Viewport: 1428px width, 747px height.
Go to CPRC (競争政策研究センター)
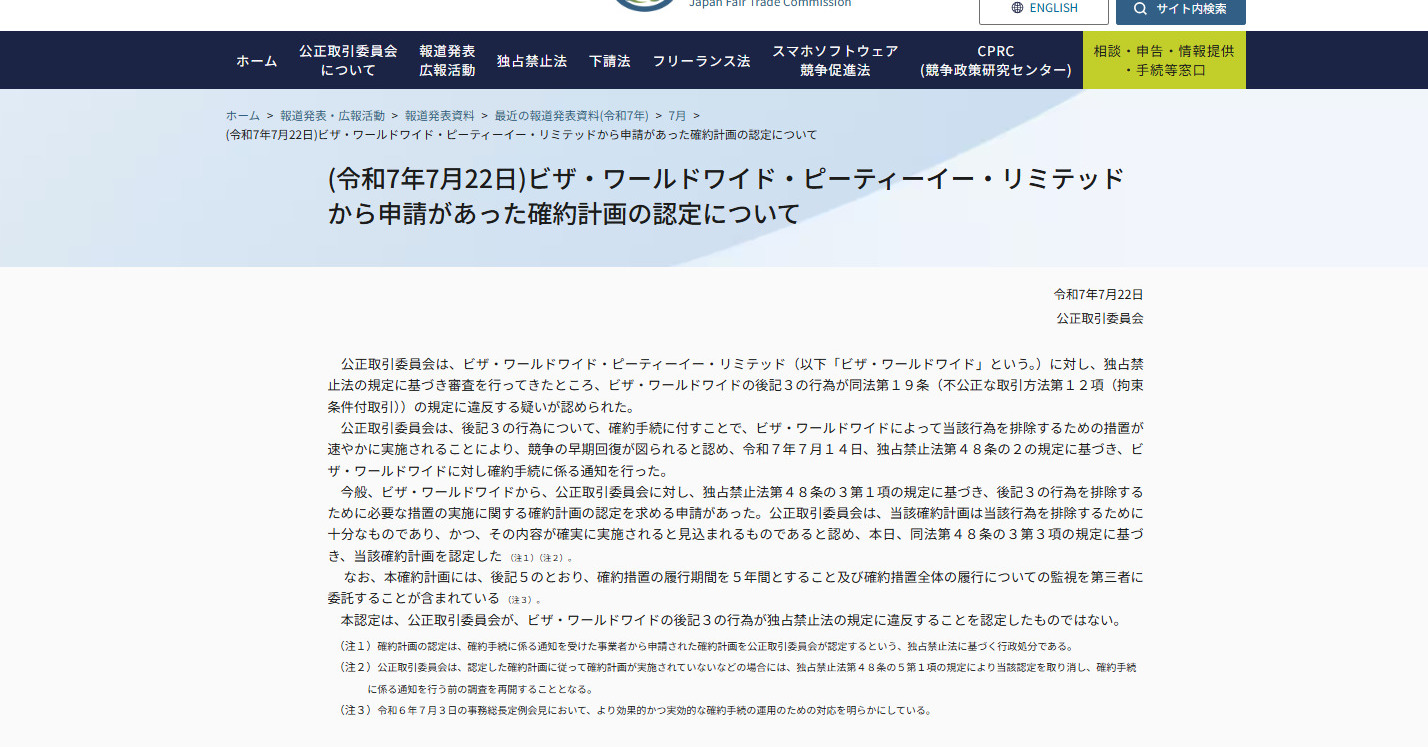995,60
